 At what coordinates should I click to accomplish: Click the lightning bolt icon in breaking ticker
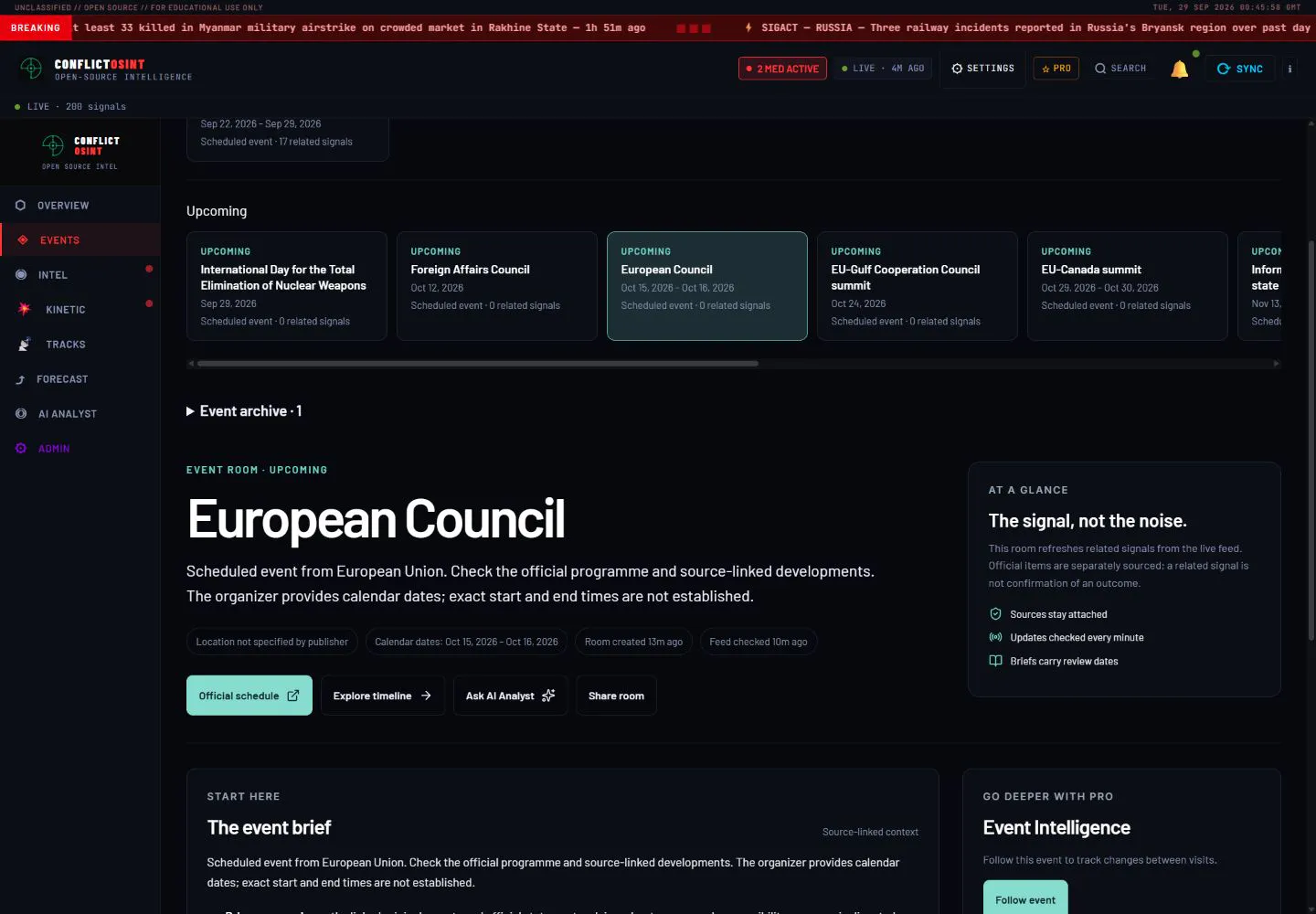pyautogui.click(x=748, y=27)
